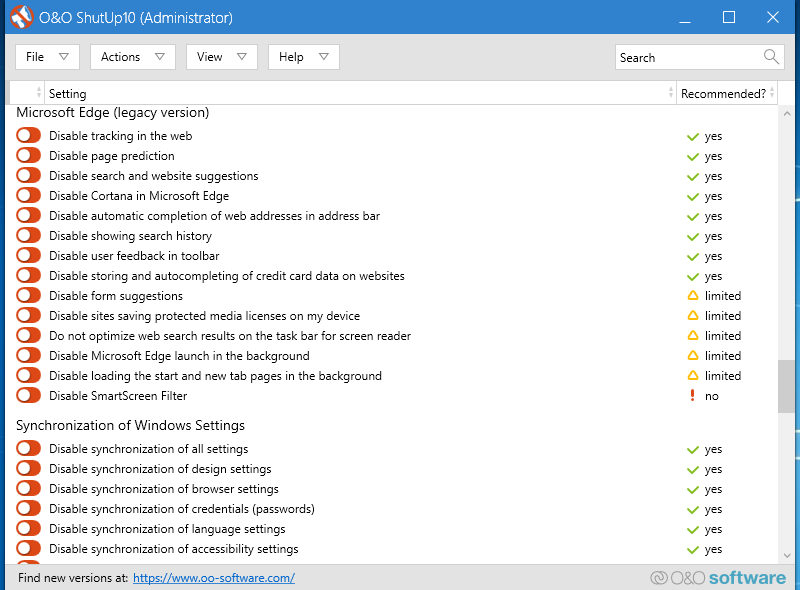Click yellow limited icon for protected media licenses row
This screenshot has height=590, width=800.
coord(692,315)
